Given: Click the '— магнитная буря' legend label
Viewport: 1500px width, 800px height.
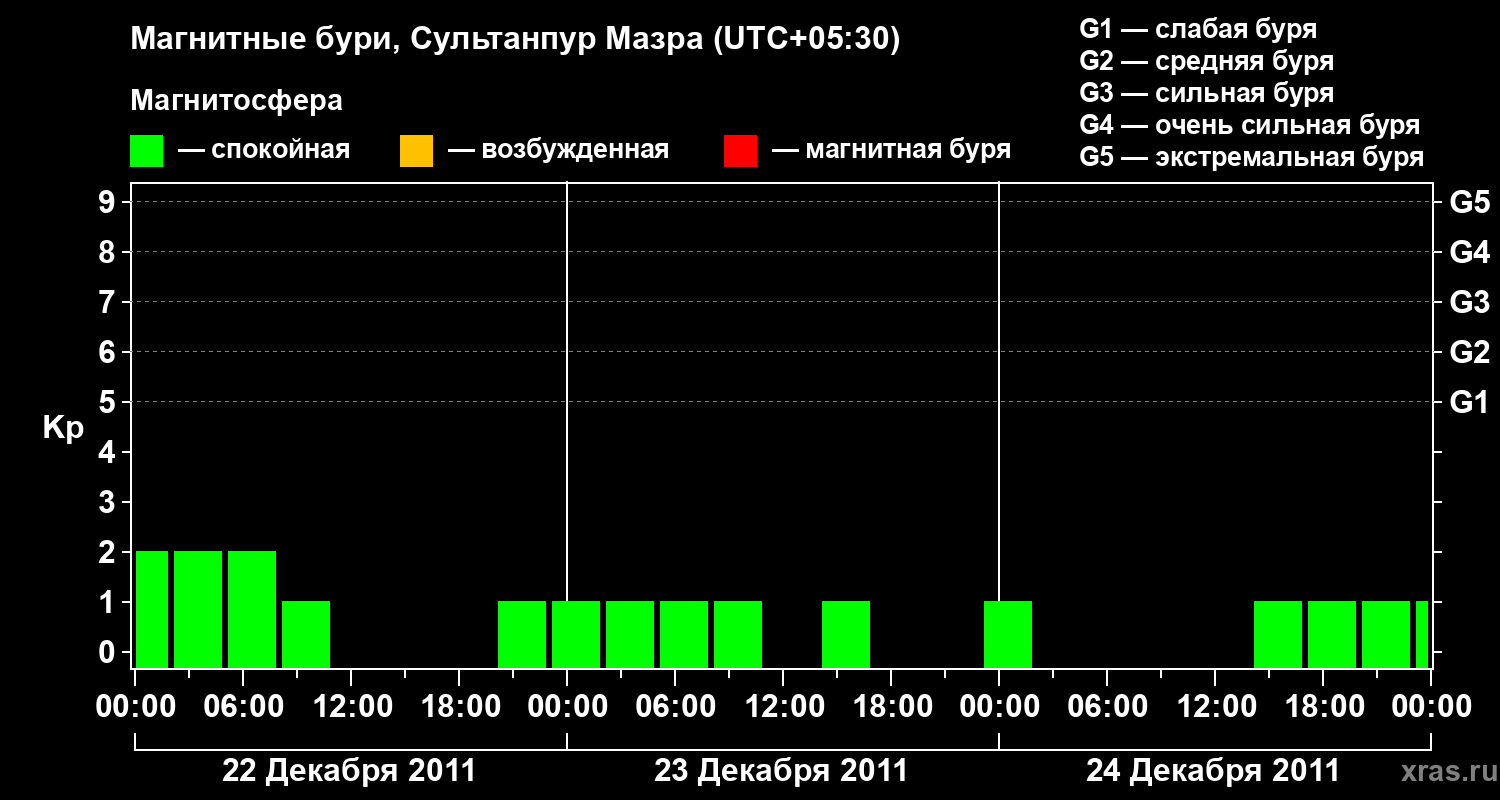Looking at the screenshot, I should tap(891, 150).
